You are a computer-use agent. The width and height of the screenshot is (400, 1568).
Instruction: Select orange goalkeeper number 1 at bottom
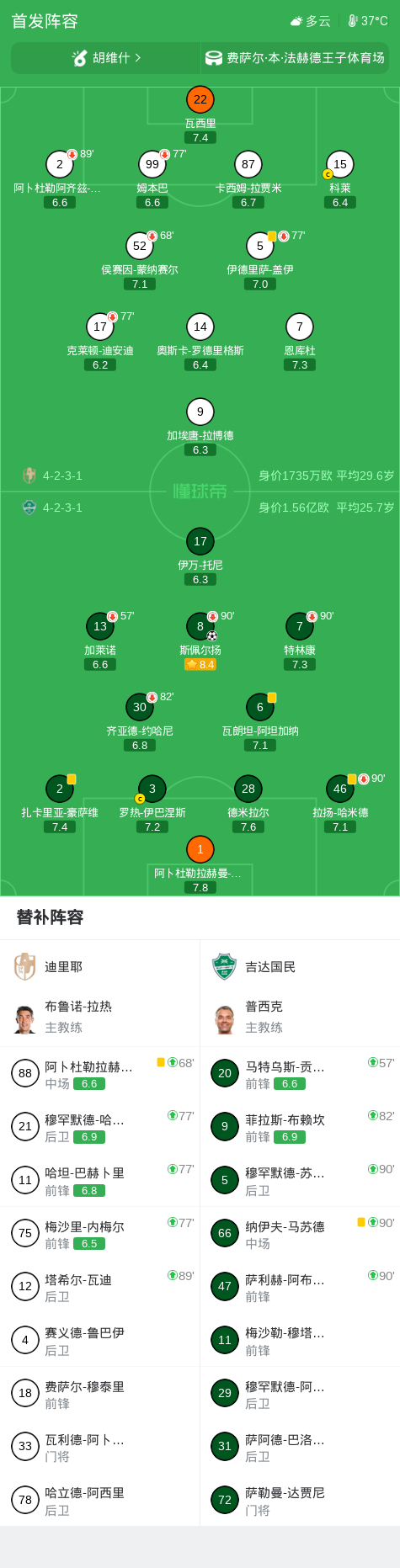[200, 849]
